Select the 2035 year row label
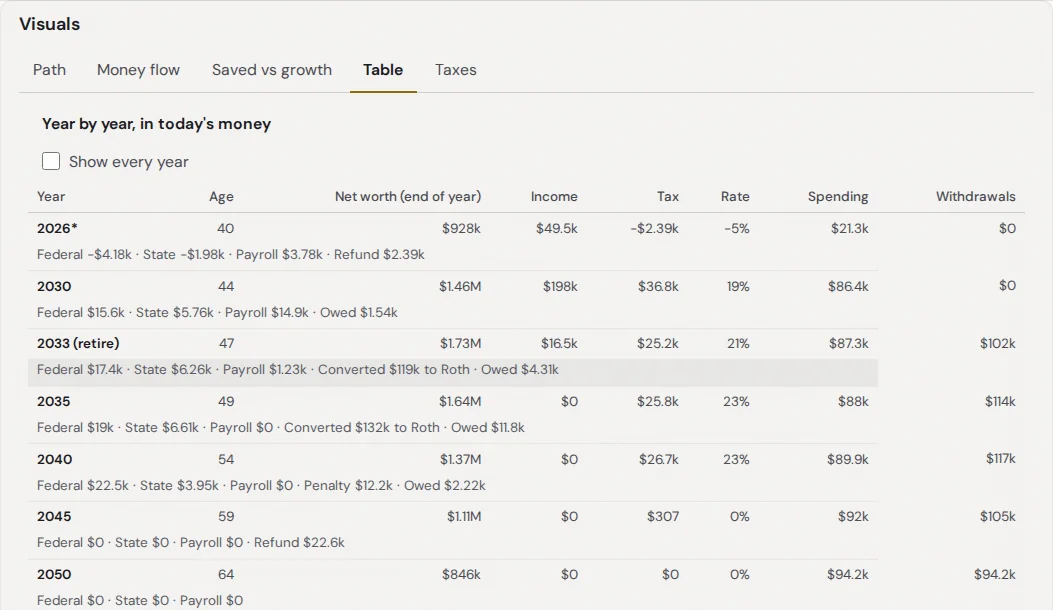The height and width of the screenshot is (610, 1053). pos(54,401)
